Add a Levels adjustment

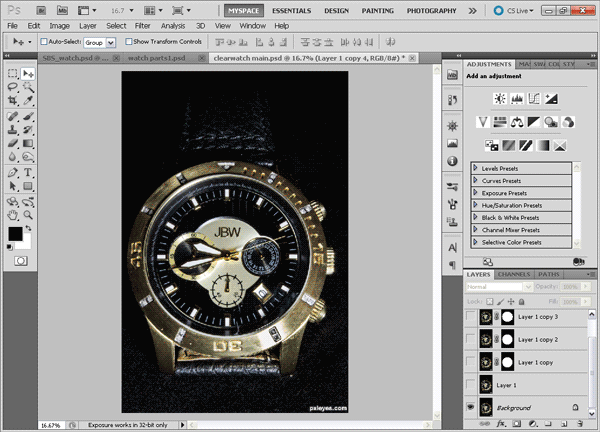(517, 99)
